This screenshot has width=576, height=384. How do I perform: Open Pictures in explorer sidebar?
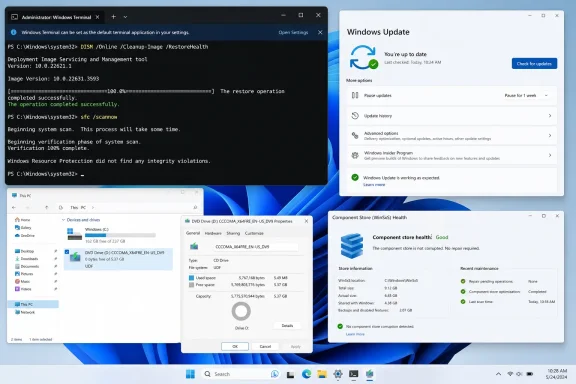pos(24,274)
